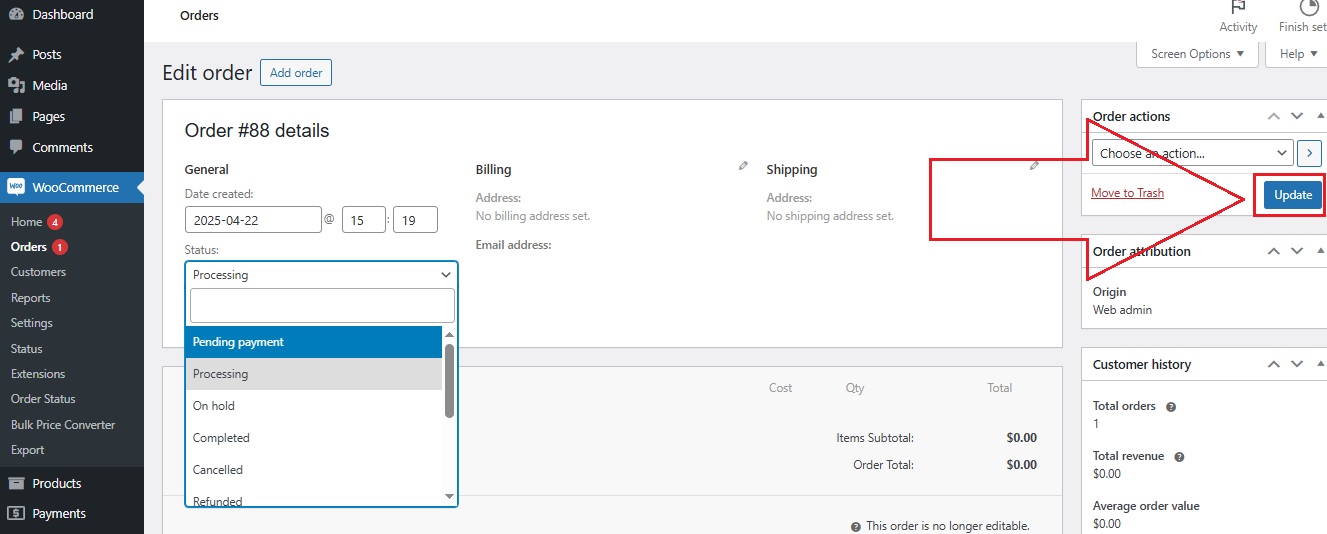This screenshot has height=534, width=1327.
Task: Click the Total revenue help icon
Action: 1179,457
